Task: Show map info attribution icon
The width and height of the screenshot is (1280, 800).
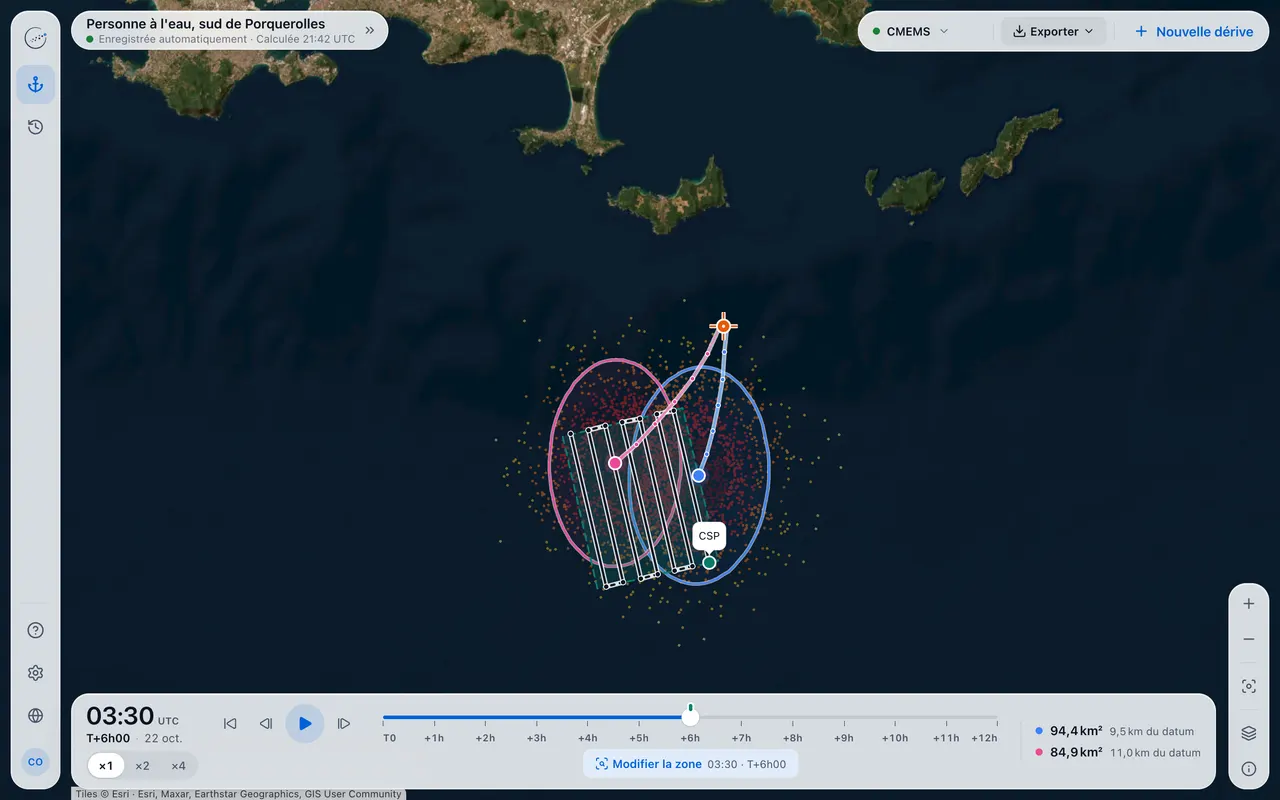Action: pos(1249,769)
